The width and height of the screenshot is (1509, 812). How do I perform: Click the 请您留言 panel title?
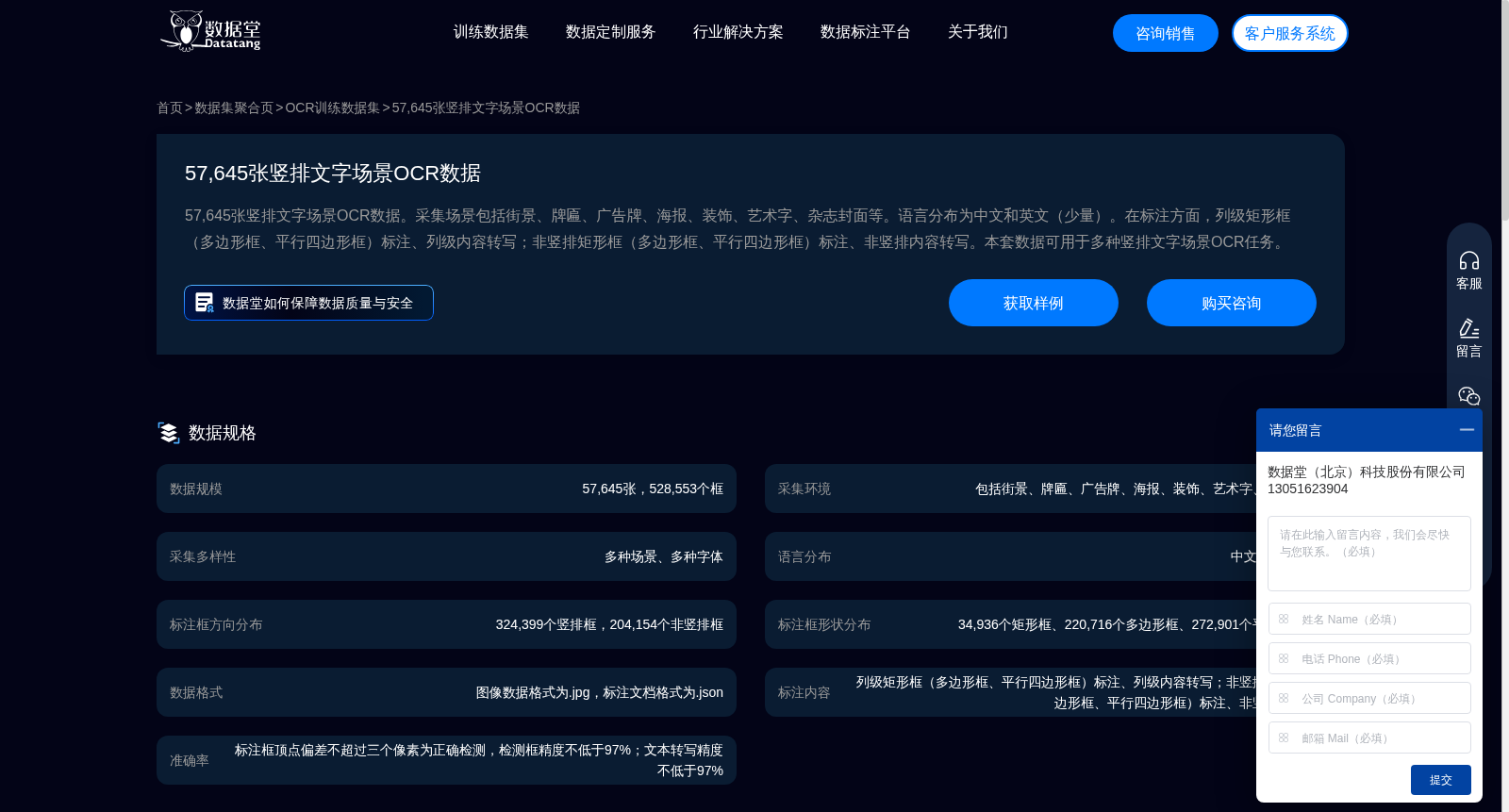tap(1295, 430)
